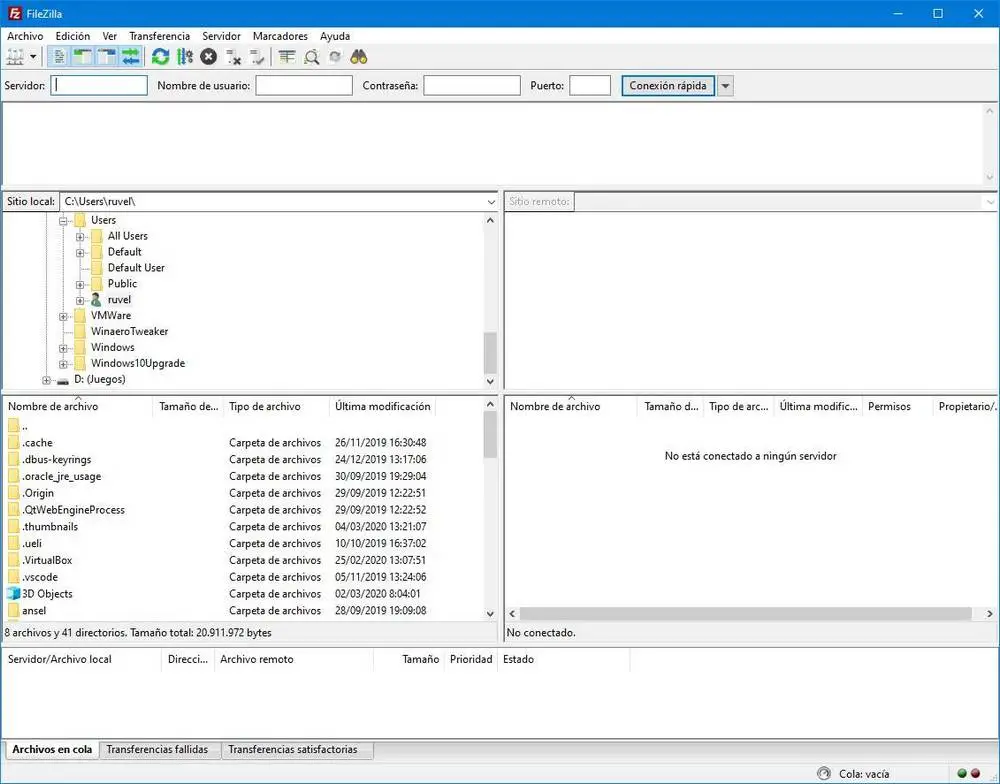The height and width of the screenshot is (784, 1000).
Task: Click the Contraseña input field
Action: click(472, 85)
